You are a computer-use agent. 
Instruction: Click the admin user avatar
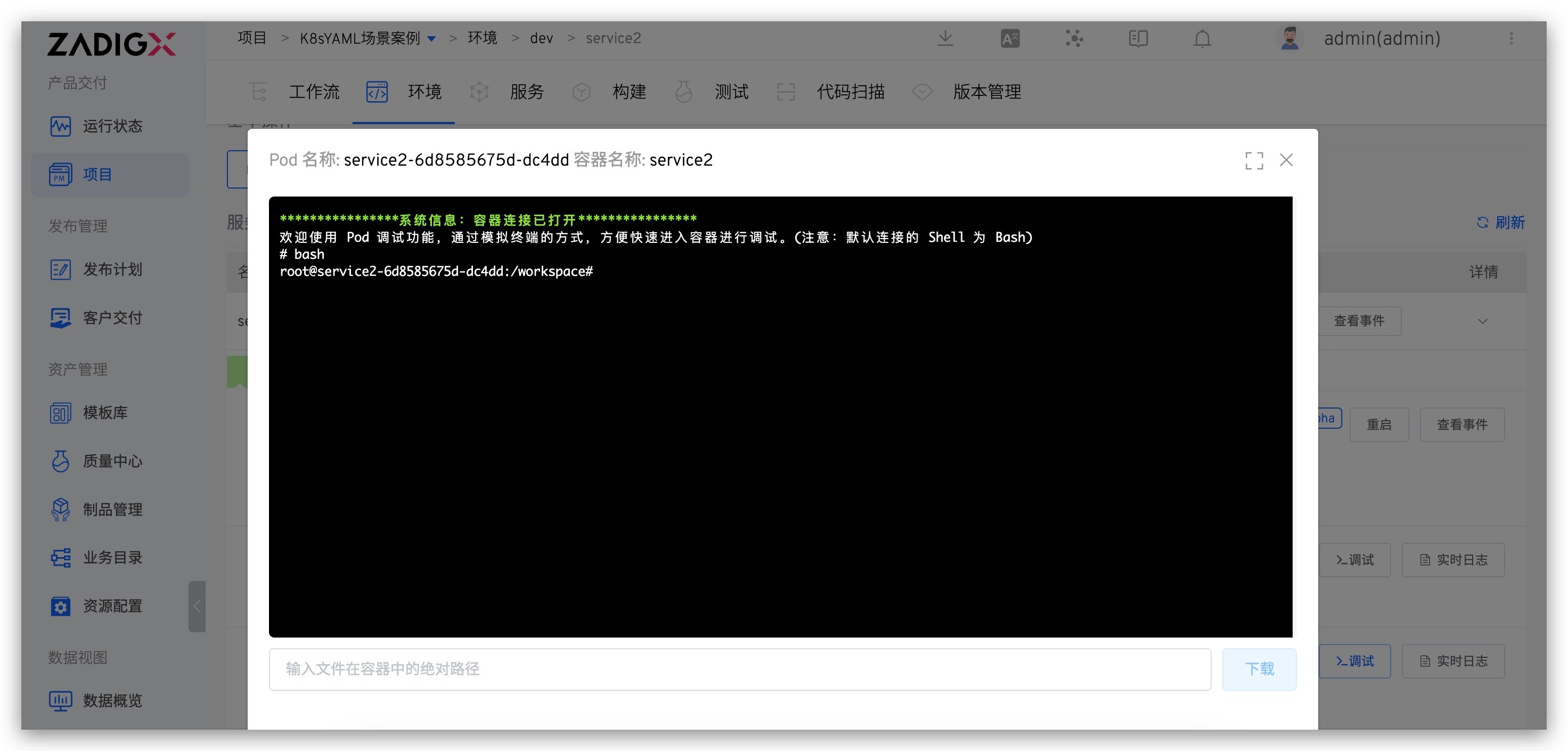click(1289, 38)
